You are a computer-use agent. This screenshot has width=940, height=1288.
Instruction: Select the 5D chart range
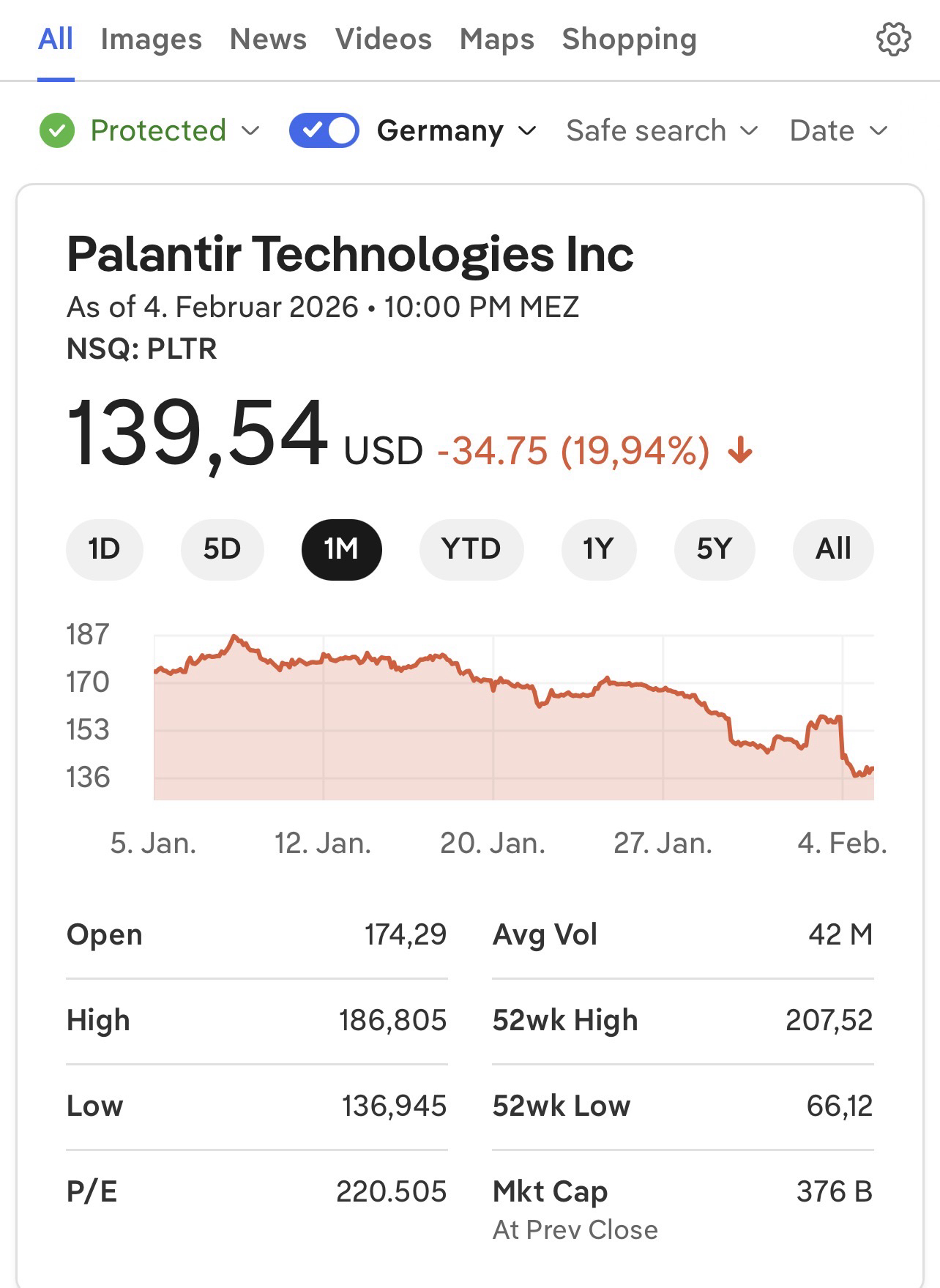(x=222, y=549)
